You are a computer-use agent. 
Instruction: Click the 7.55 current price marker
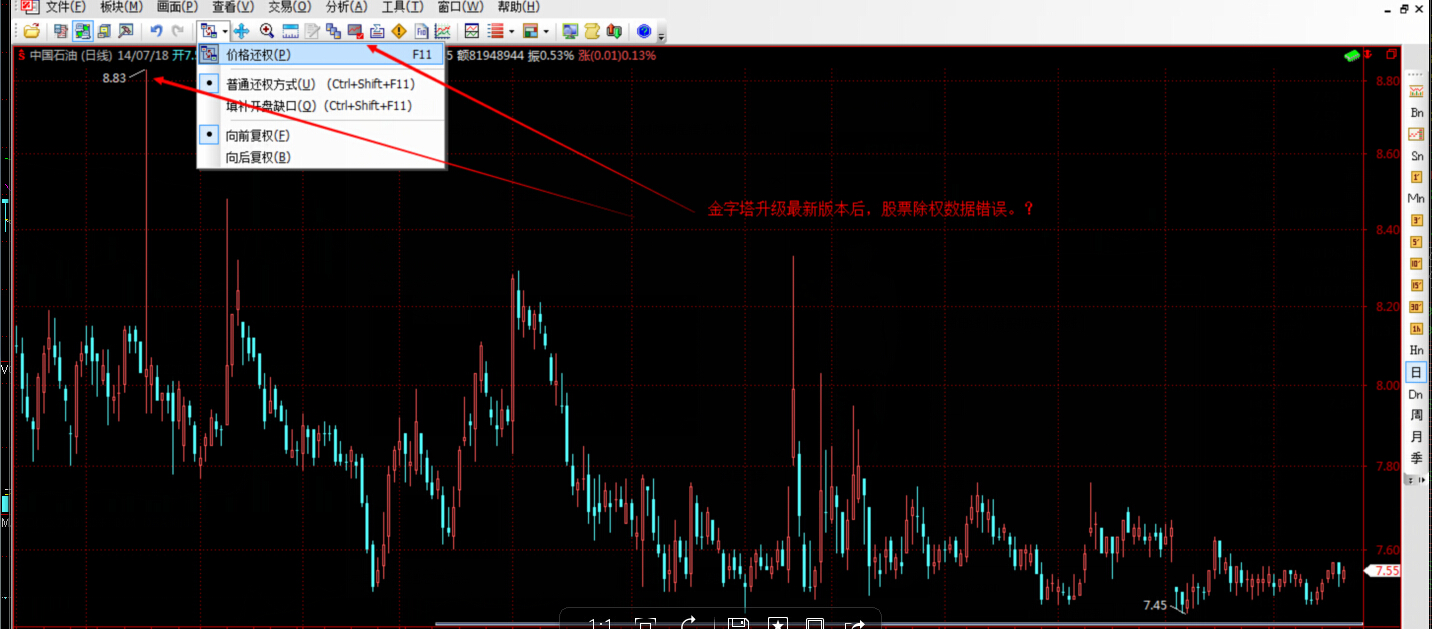click(x=1386, y=571)
